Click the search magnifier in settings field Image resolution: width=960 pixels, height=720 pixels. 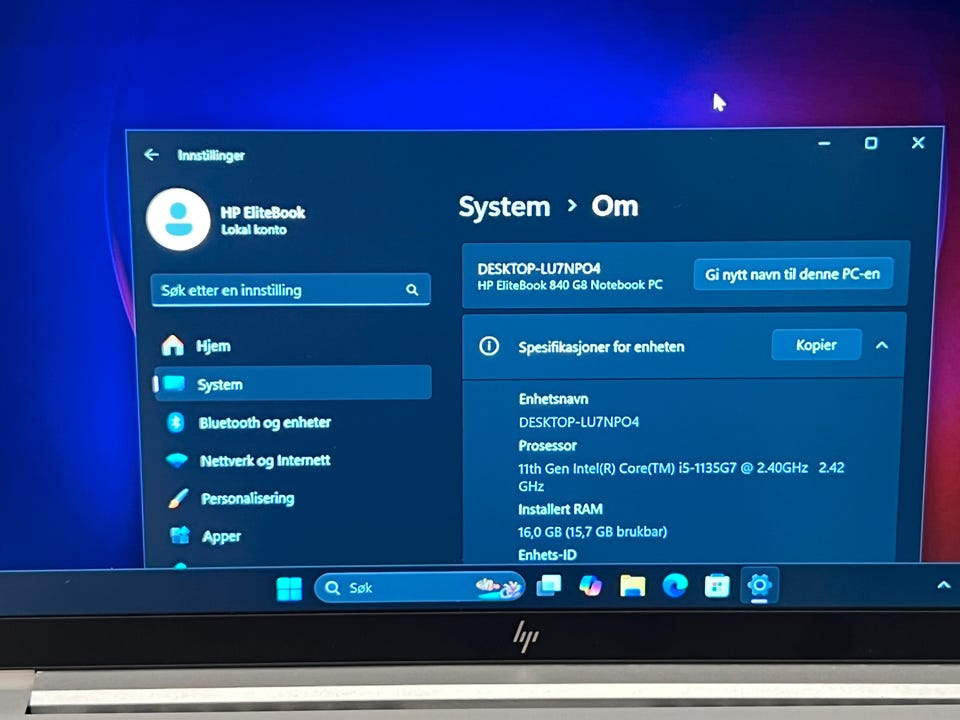tap(412, 290)
